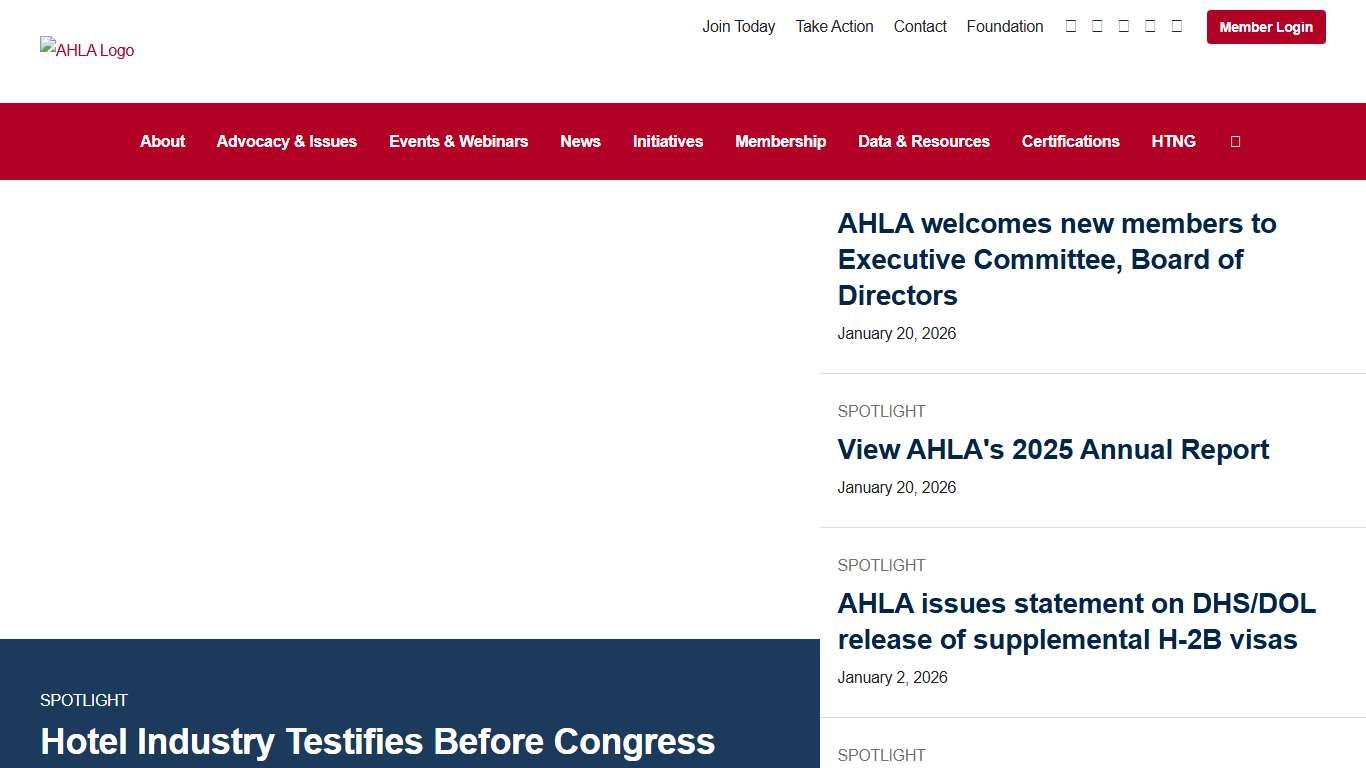Select the middle of the five header social icons

(1124, 26)
